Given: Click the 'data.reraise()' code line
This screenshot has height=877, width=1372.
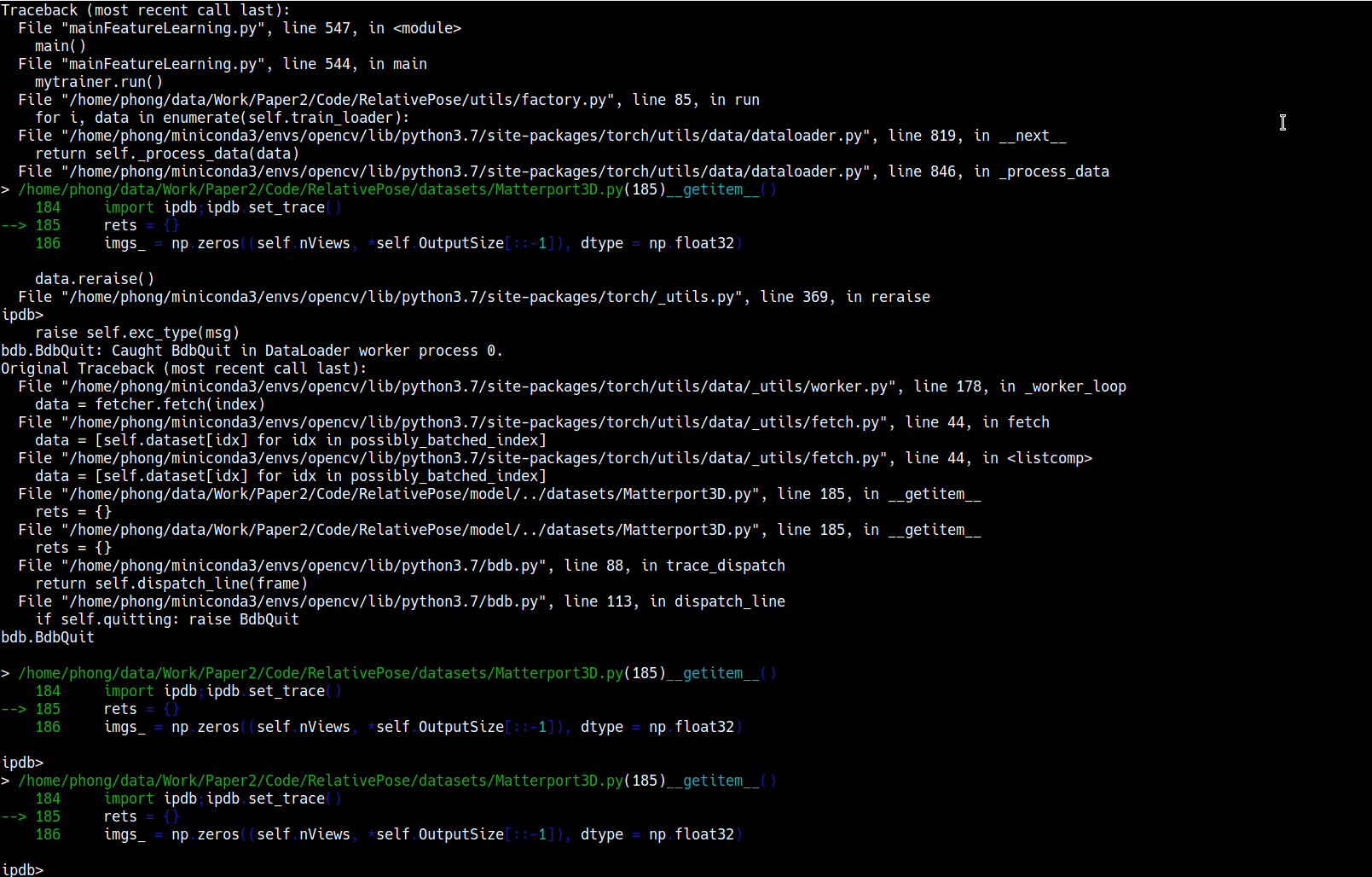Looking at the screenshot, I should [x=95, y=279].
